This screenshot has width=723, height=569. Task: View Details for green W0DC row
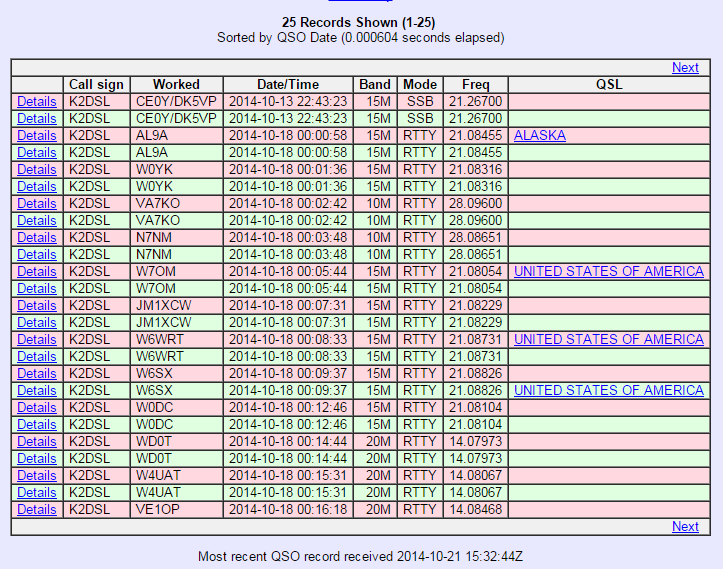coord(37,425)
